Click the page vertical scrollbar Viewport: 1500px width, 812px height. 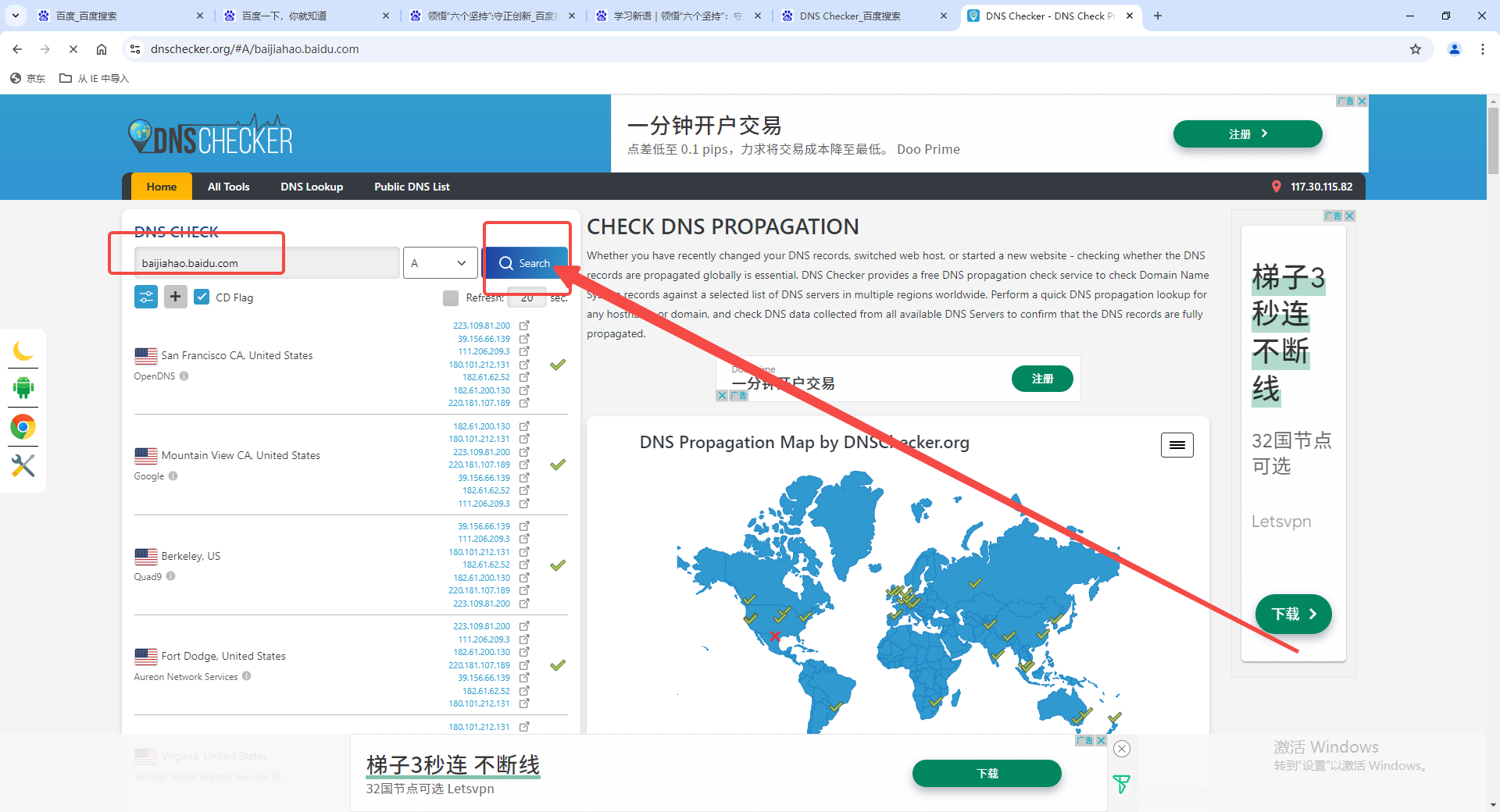coord(1493,141)
